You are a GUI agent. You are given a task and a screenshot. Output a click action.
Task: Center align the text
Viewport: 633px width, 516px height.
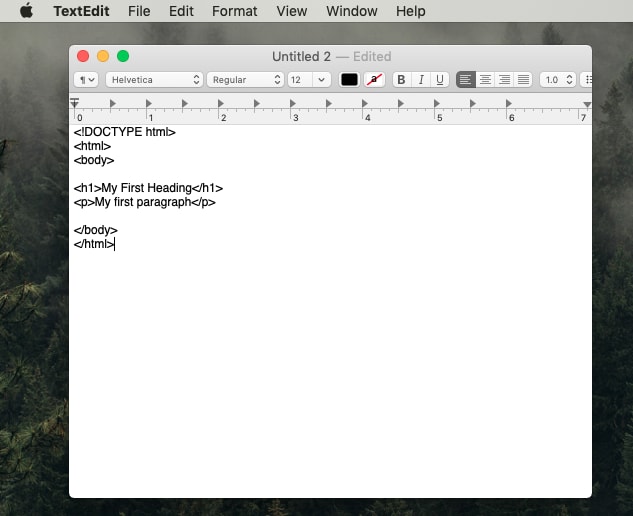coord(485,80)
